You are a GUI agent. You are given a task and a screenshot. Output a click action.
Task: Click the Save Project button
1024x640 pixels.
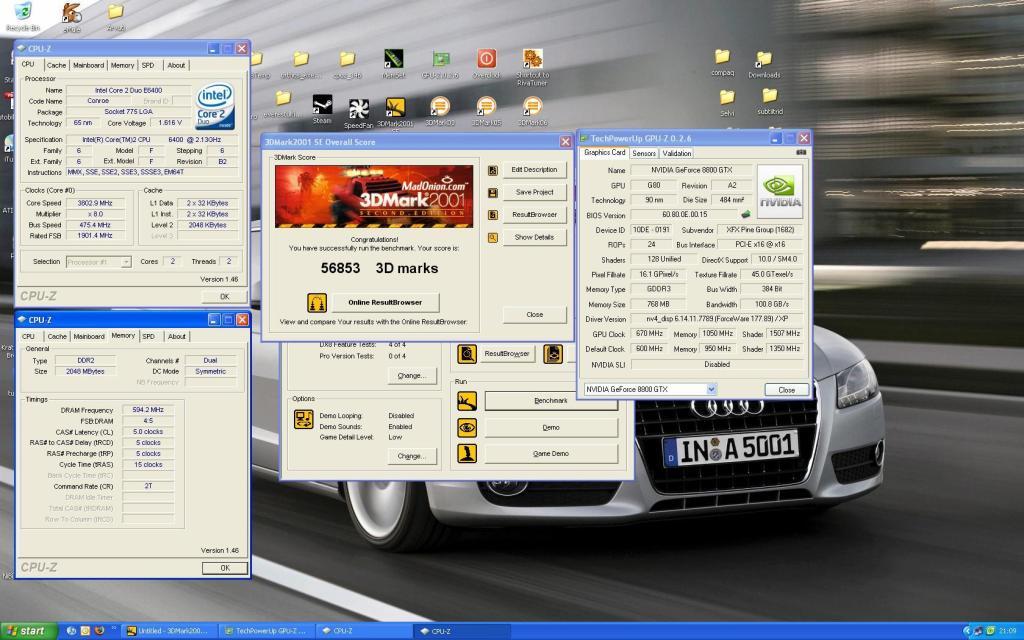coord(534,192)
